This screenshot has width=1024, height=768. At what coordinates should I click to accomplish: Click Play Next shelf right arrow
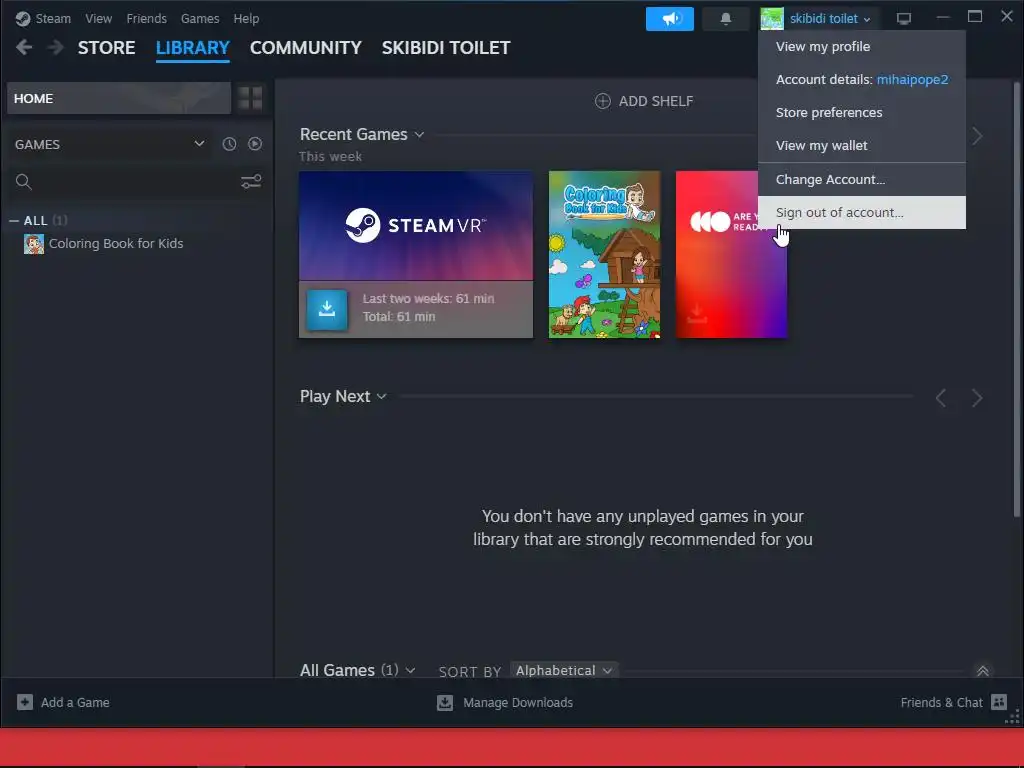976,398
